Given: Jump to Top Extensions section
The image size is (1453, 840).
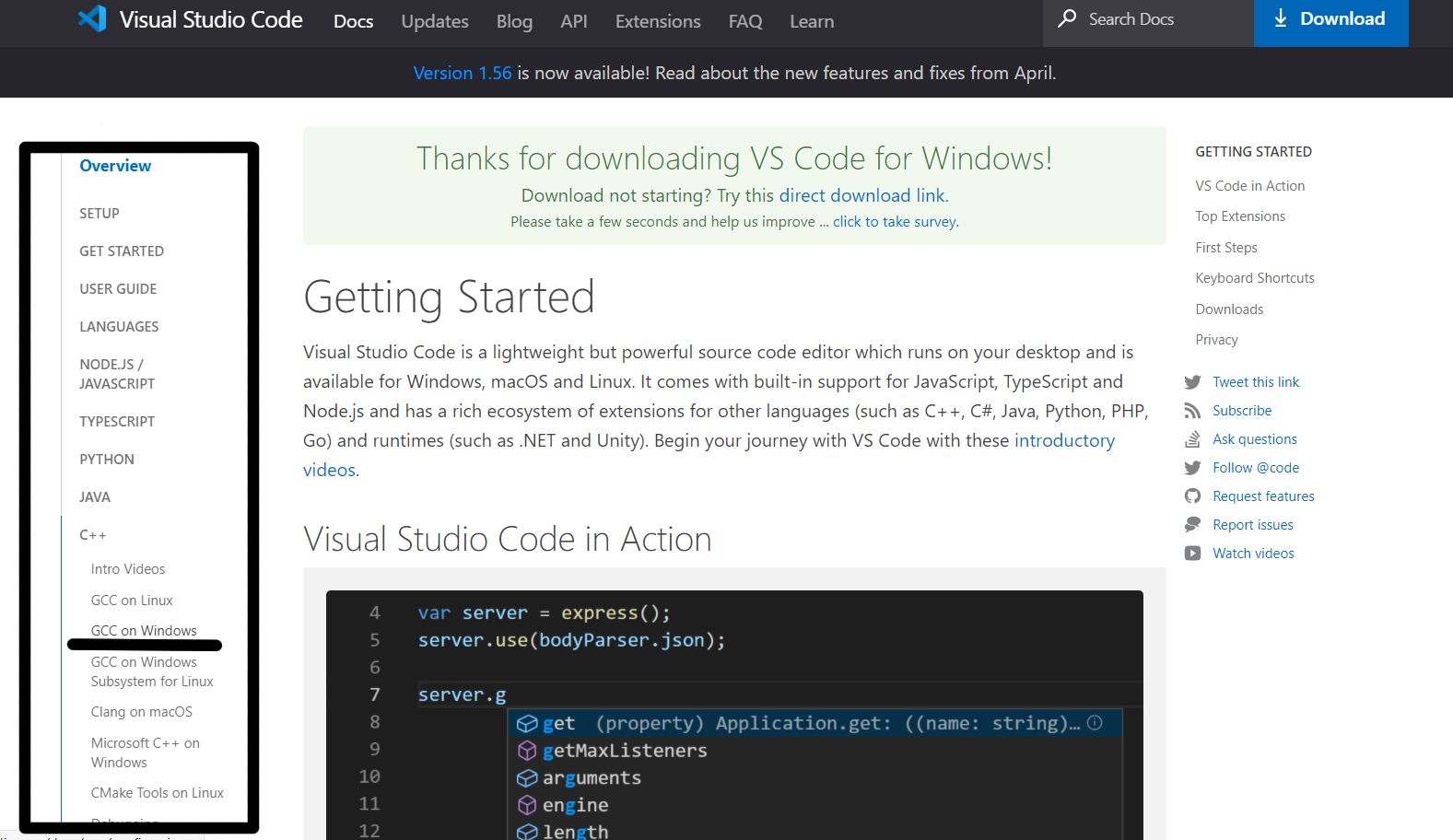Looking at the screenshot, I should (x=1240, y=216).
